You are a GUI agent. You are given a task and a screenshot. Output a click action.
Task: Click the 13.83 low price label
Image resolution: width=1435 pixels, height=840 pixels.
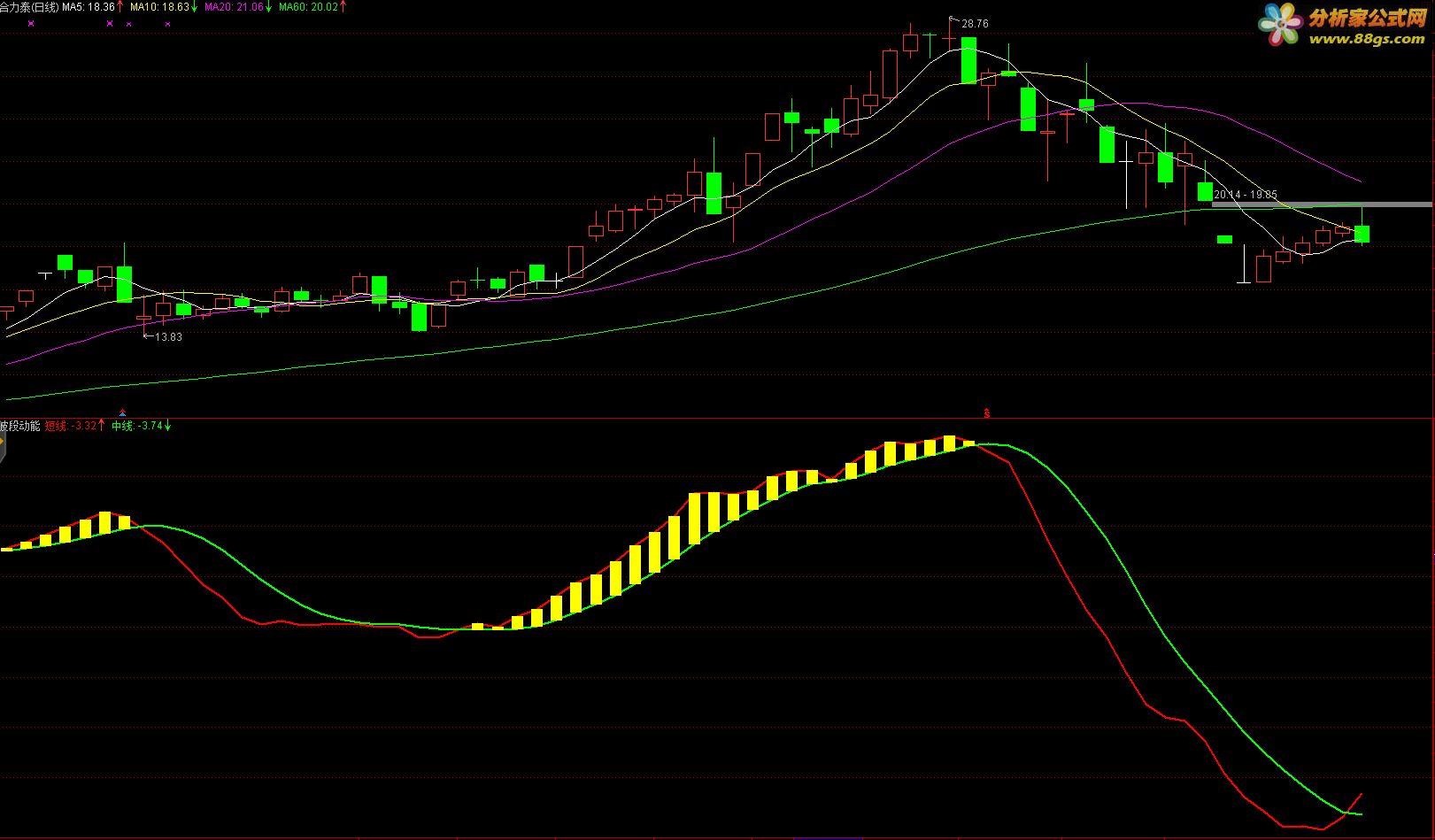(x=168, y=337)
